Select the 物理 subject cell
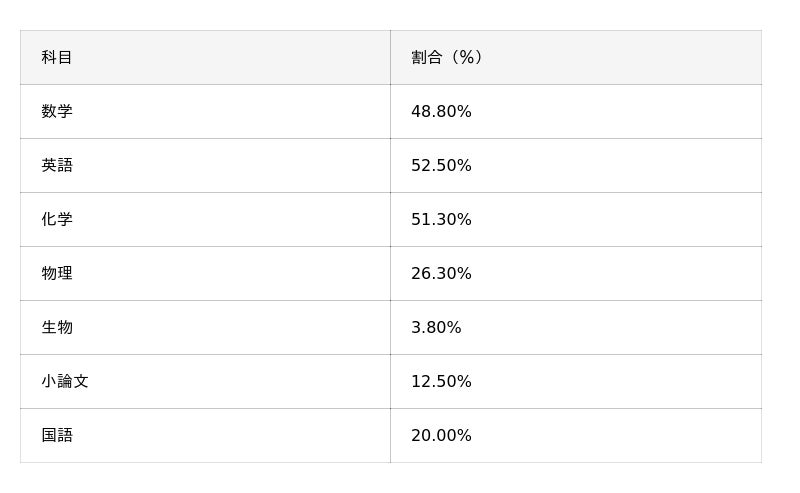800x493 pixels. click(57, 274)
